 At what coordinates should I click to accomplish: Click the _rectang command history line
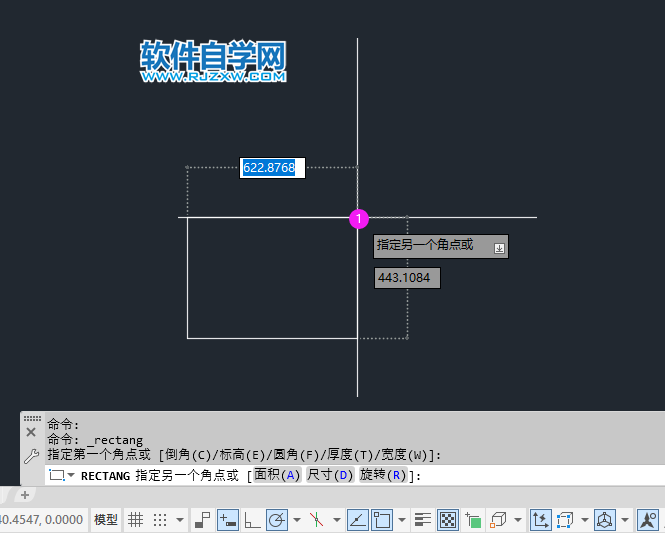[x=95, y=440]
